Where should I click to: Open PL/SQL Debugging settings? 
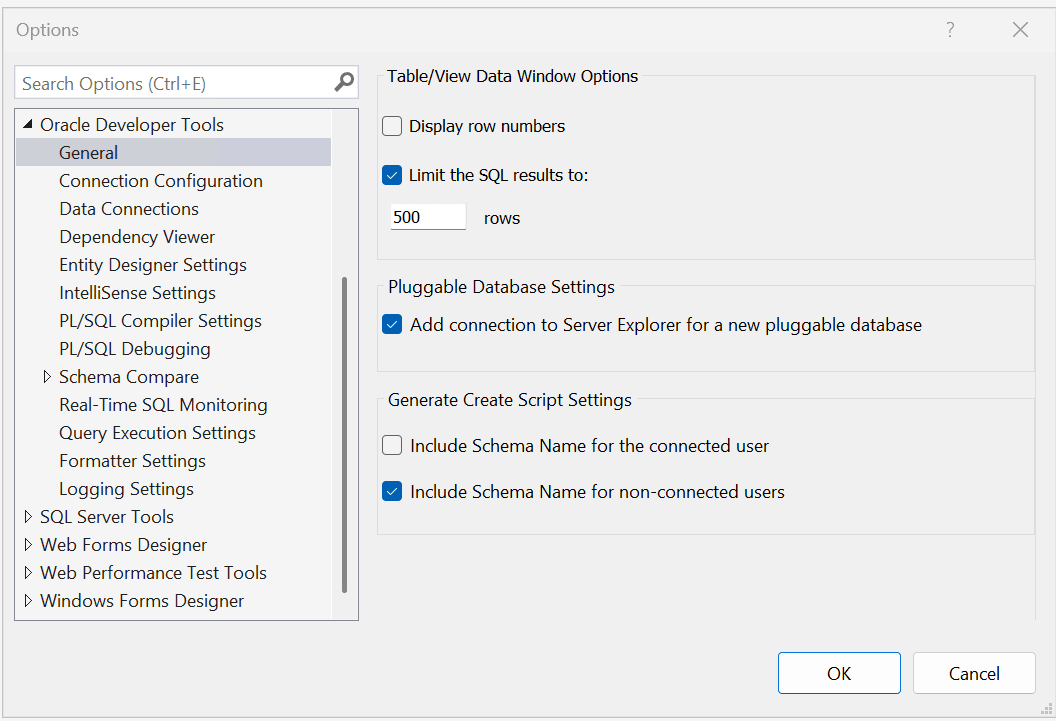[x=134, y=348]
